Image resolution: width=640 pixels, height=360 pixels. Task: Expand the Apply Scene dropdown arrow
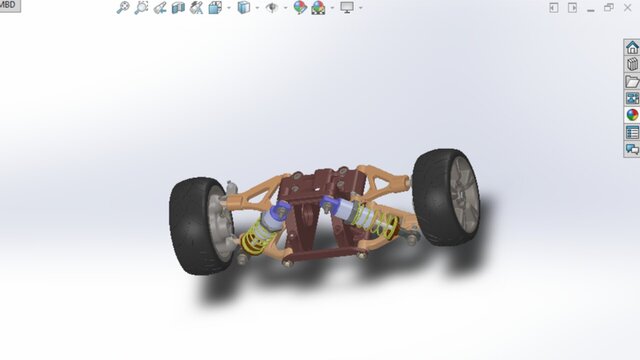coord(332,8)
